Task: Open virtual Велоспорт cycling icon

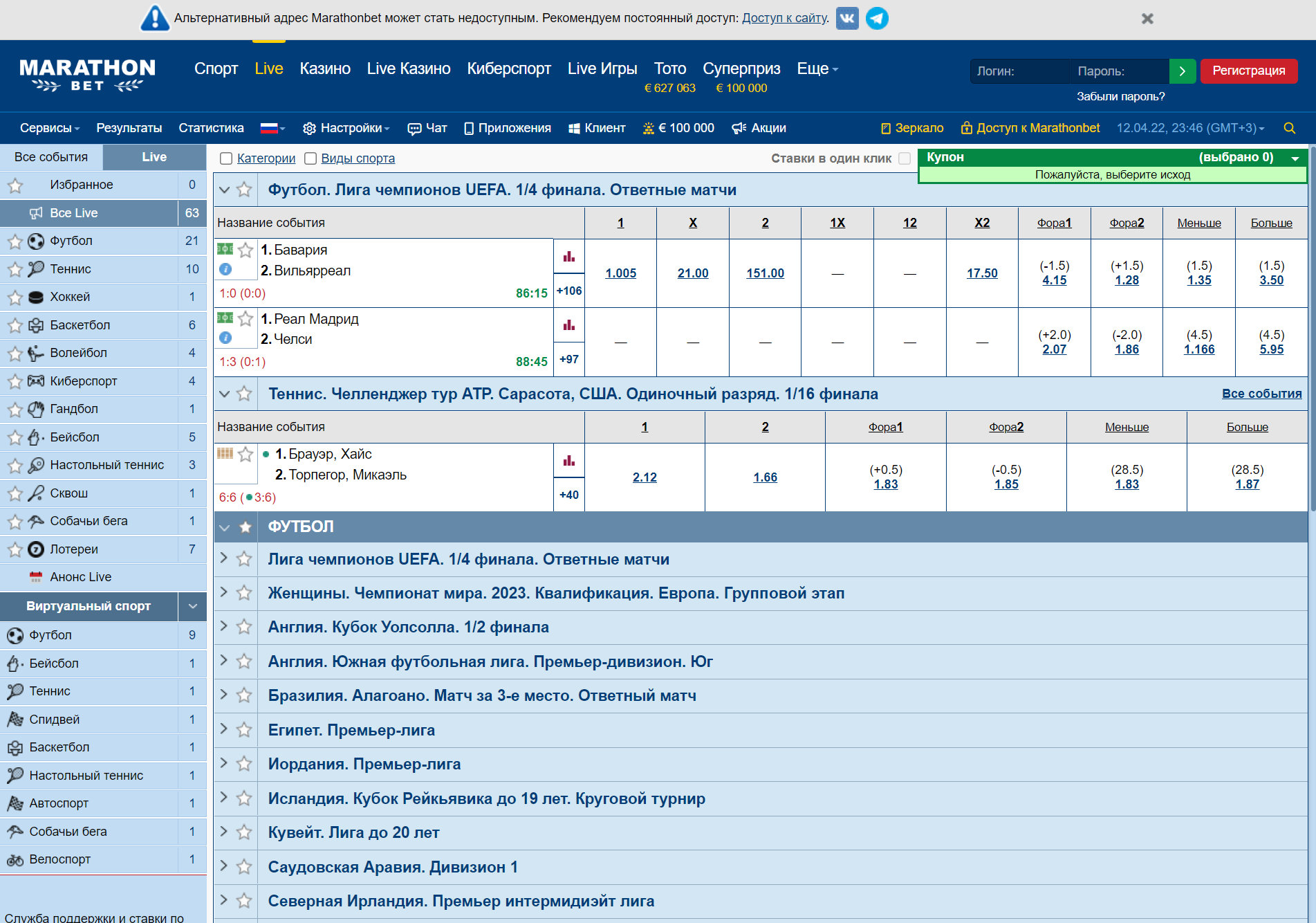Action: pos(15,859)
